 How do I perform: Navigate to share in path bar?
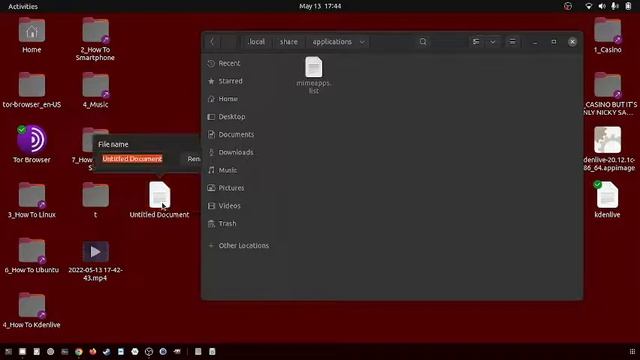coord(289,42)
